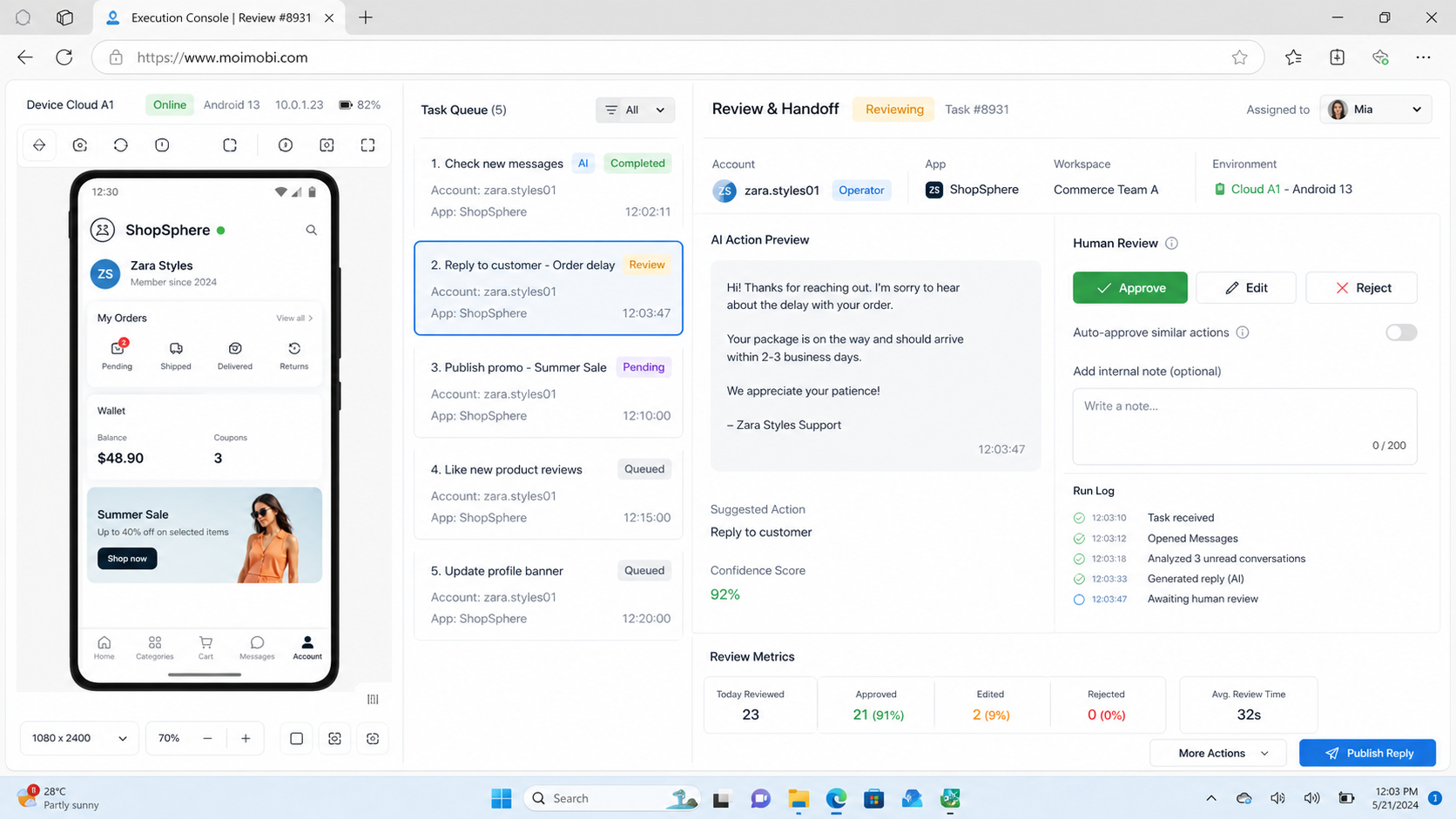Click the internal note text field
1456x819 pixels.
click(1244, 426)
